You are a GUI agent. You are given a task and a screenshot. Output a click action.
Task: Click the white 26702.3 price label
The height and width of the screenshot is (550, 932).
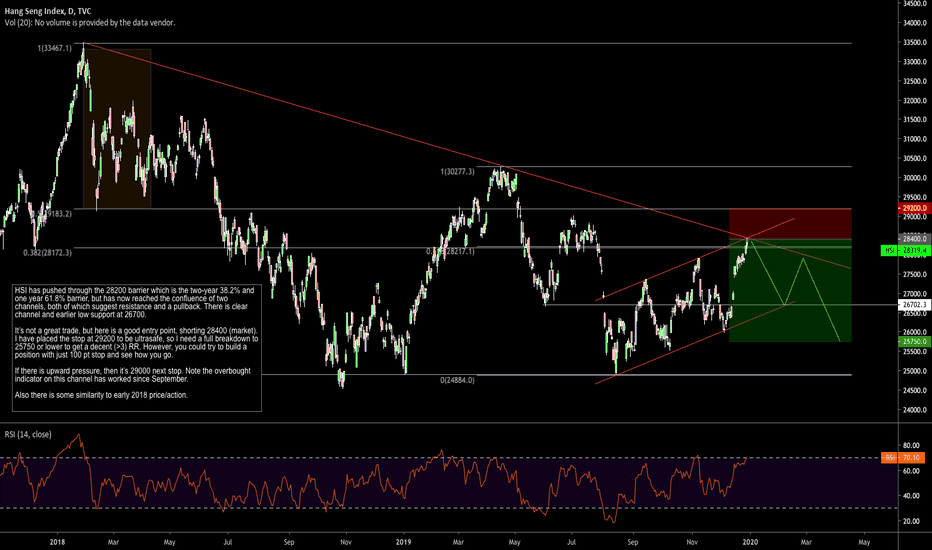pos(915,304)
